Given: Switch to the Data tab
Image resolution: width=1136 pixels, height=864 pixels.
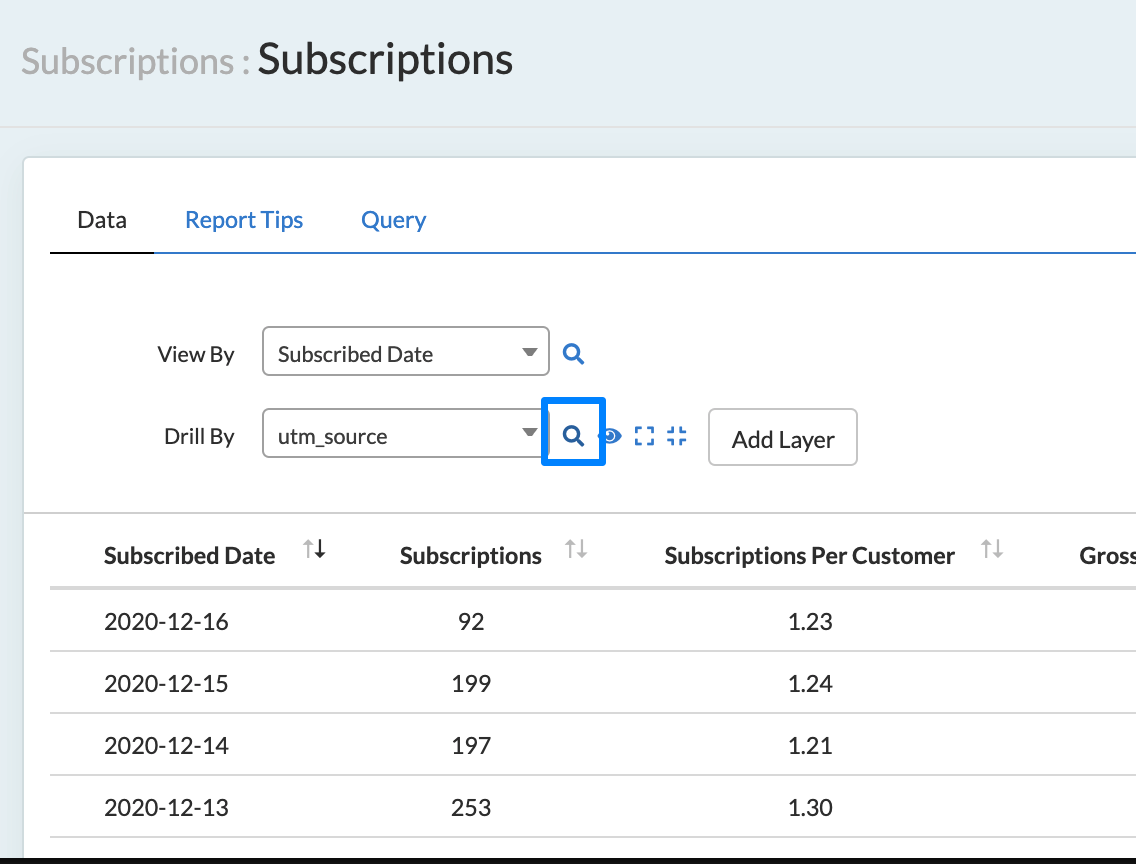Looking at the screenshot, I should point(102,220).
